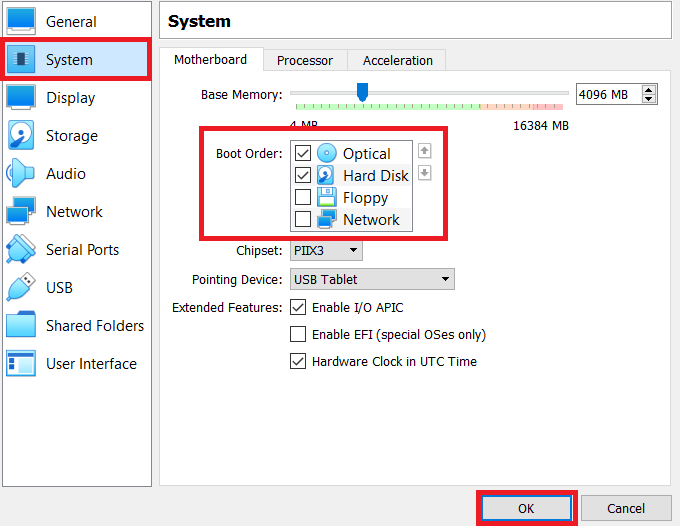
Task: Uncheck Optical in boot order
Action: 303,153
